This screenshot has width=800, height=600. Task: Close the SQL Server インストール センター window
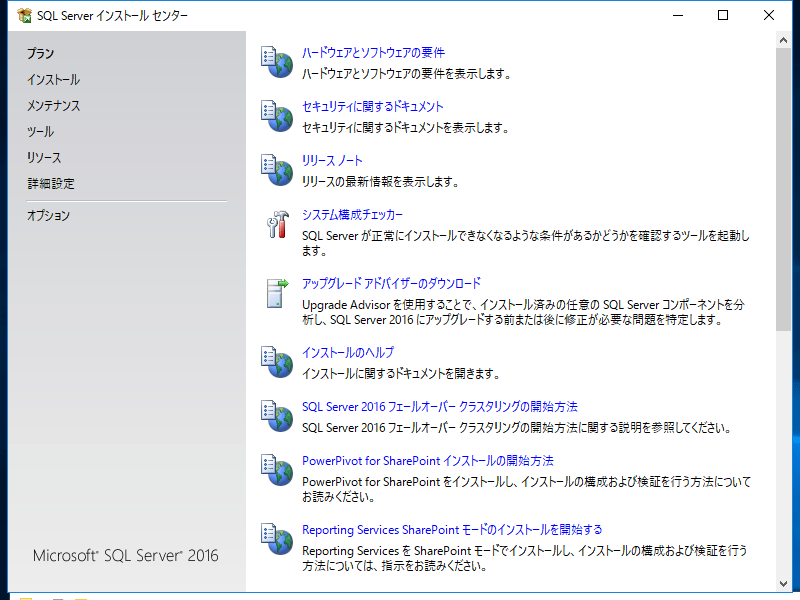coord(769,15)
